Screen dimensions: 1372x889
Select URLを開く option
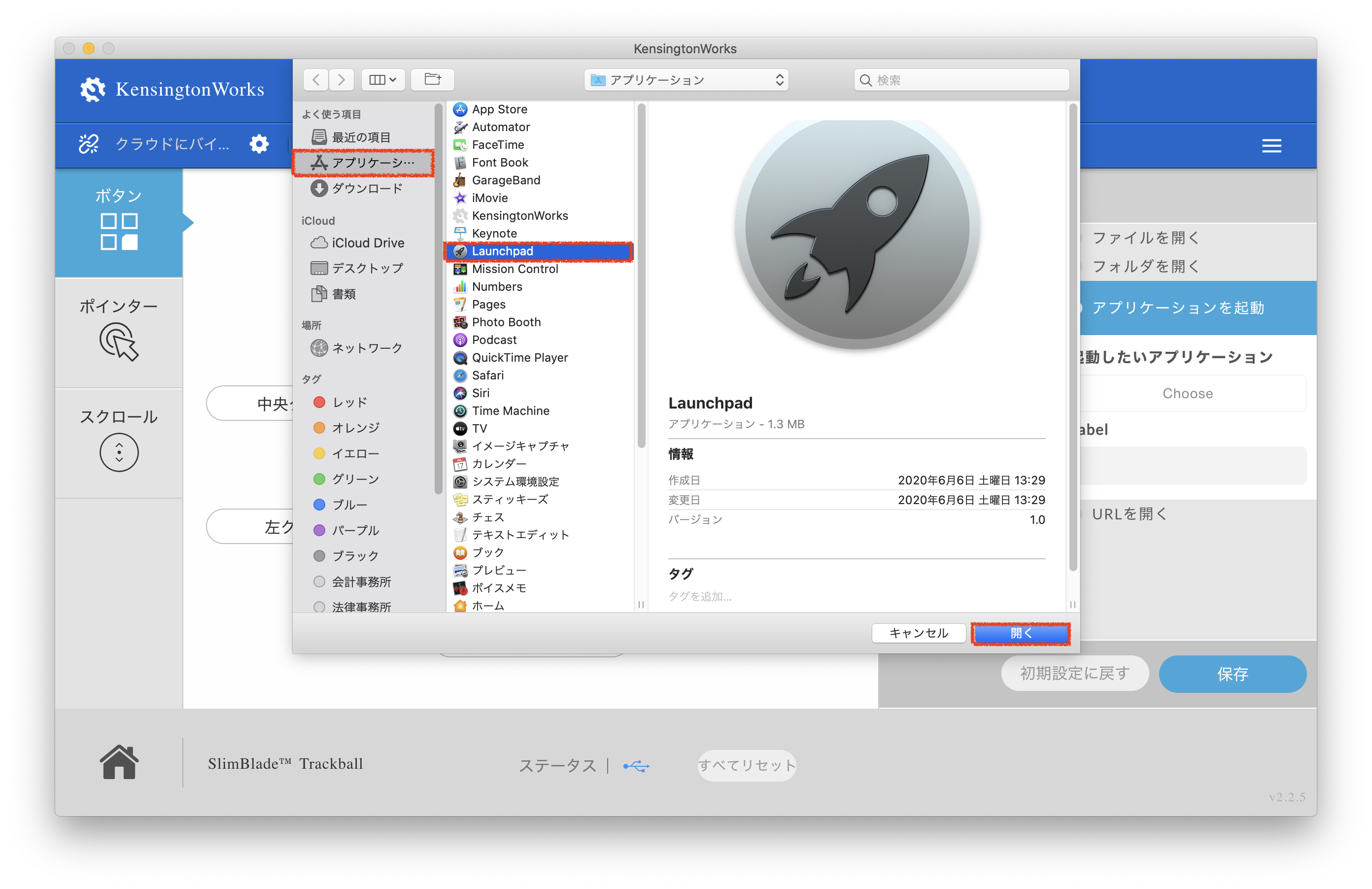pos(1130,513)
